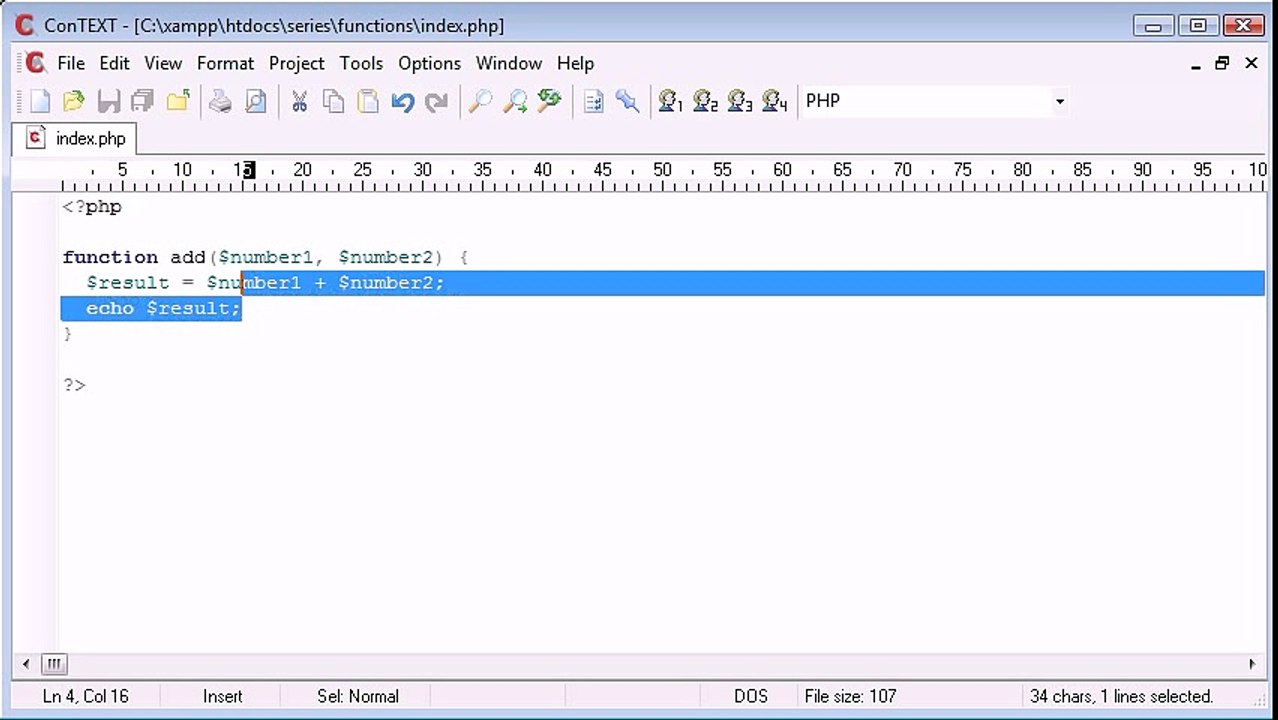
Task: Click the horizontal scrollbar thumb
Action: (54, 663)
